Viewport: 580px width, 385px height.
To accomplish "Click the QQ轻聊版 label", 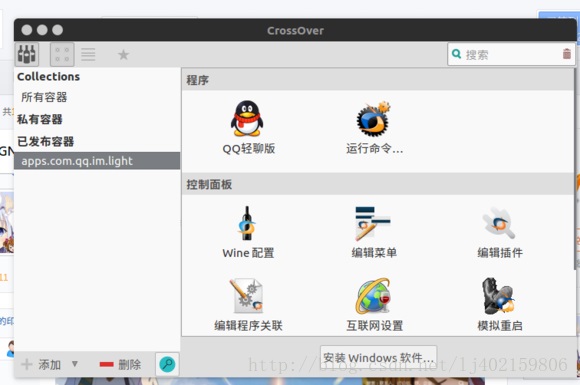I will 249,149.
